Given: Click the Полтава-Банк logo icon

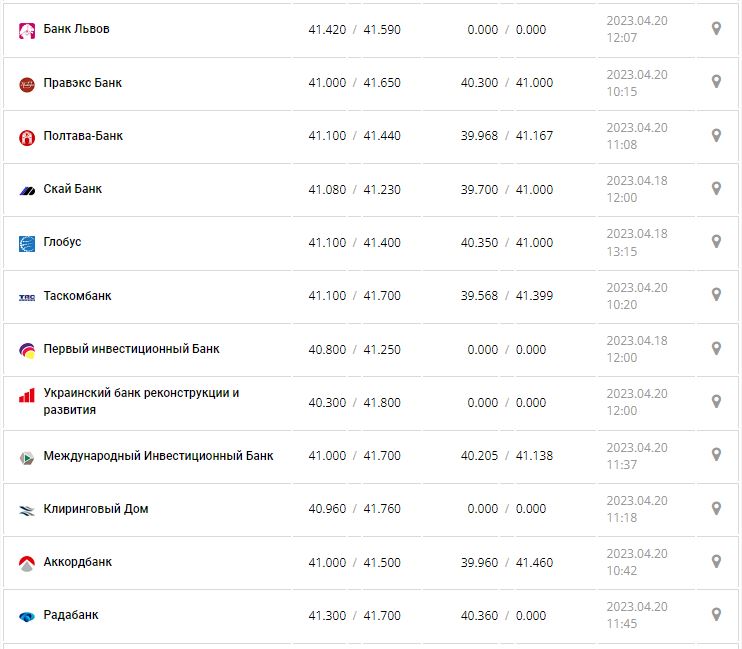Looking at the screenshot, I should pyautogui.click(x=27, y=137).
